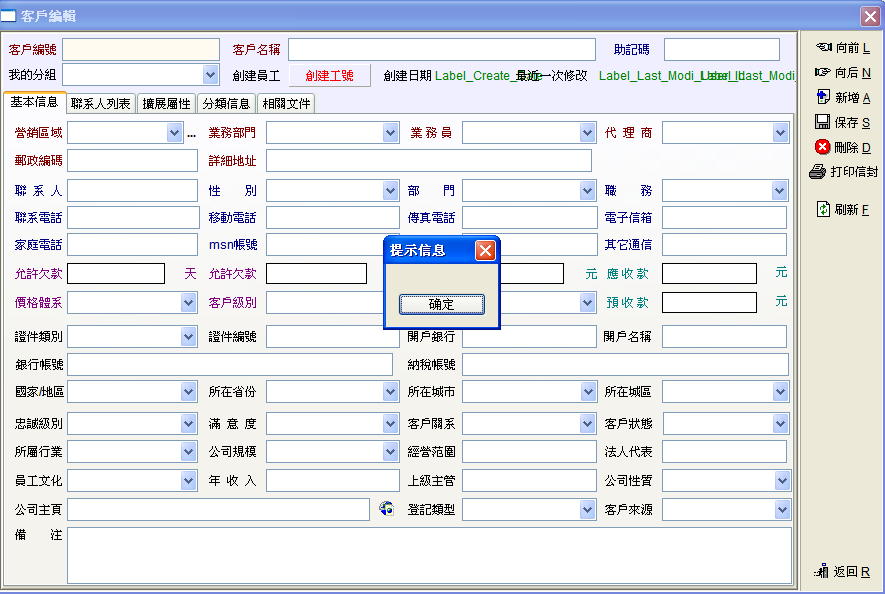Expand the 國家/地區 dropdown
Screen dimensions: 885x594
189,393
